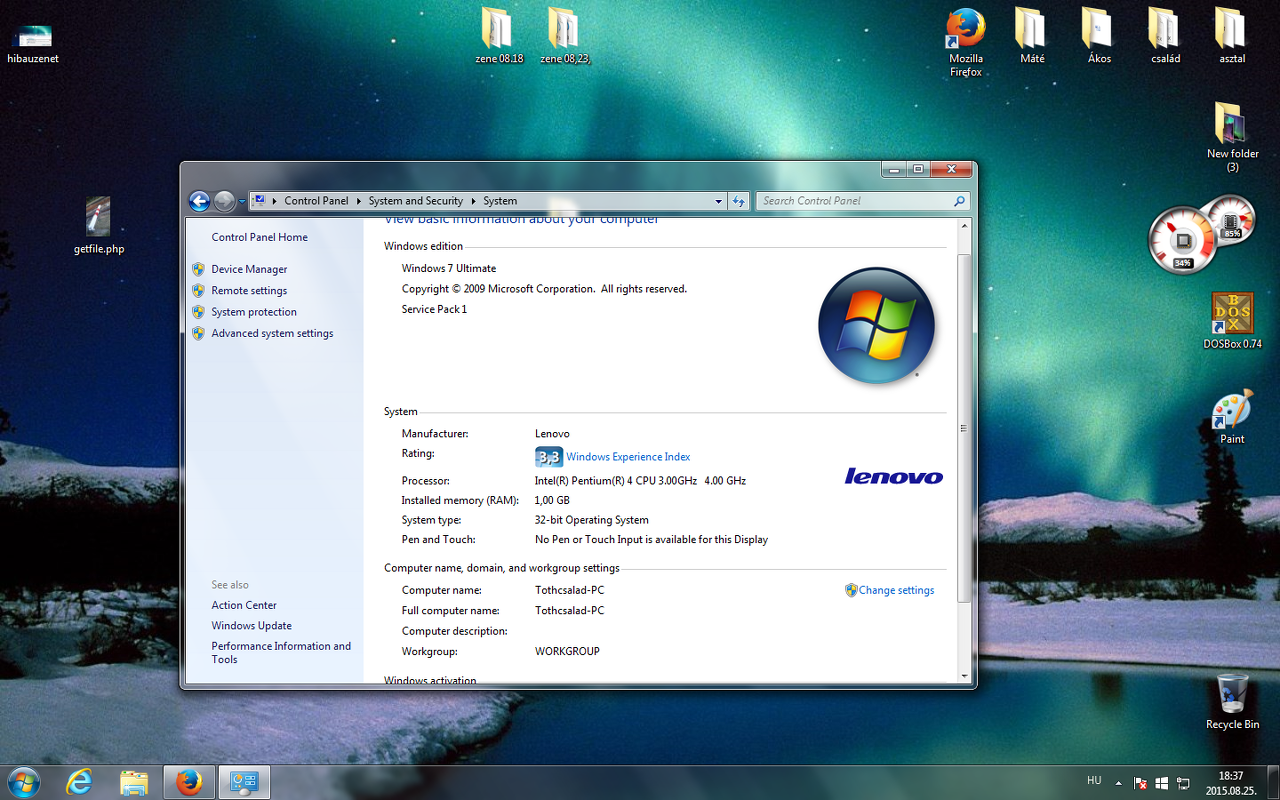Open Advanced system settings link
The width and height of the screenshot is (1280, 800).
point(272,333)
